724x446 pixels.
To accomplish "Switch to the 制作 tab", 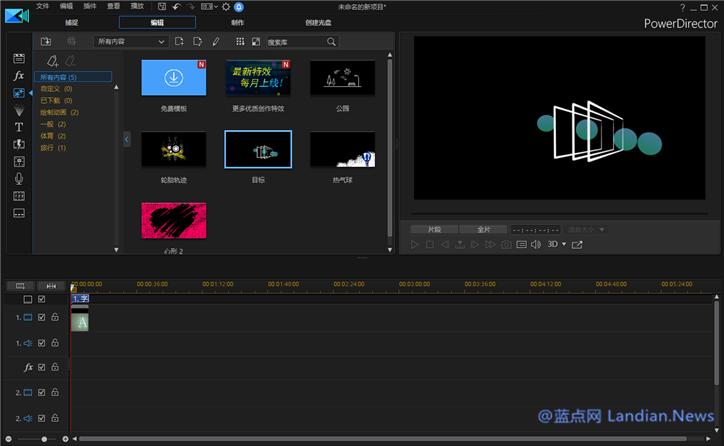I will point(237,21).
